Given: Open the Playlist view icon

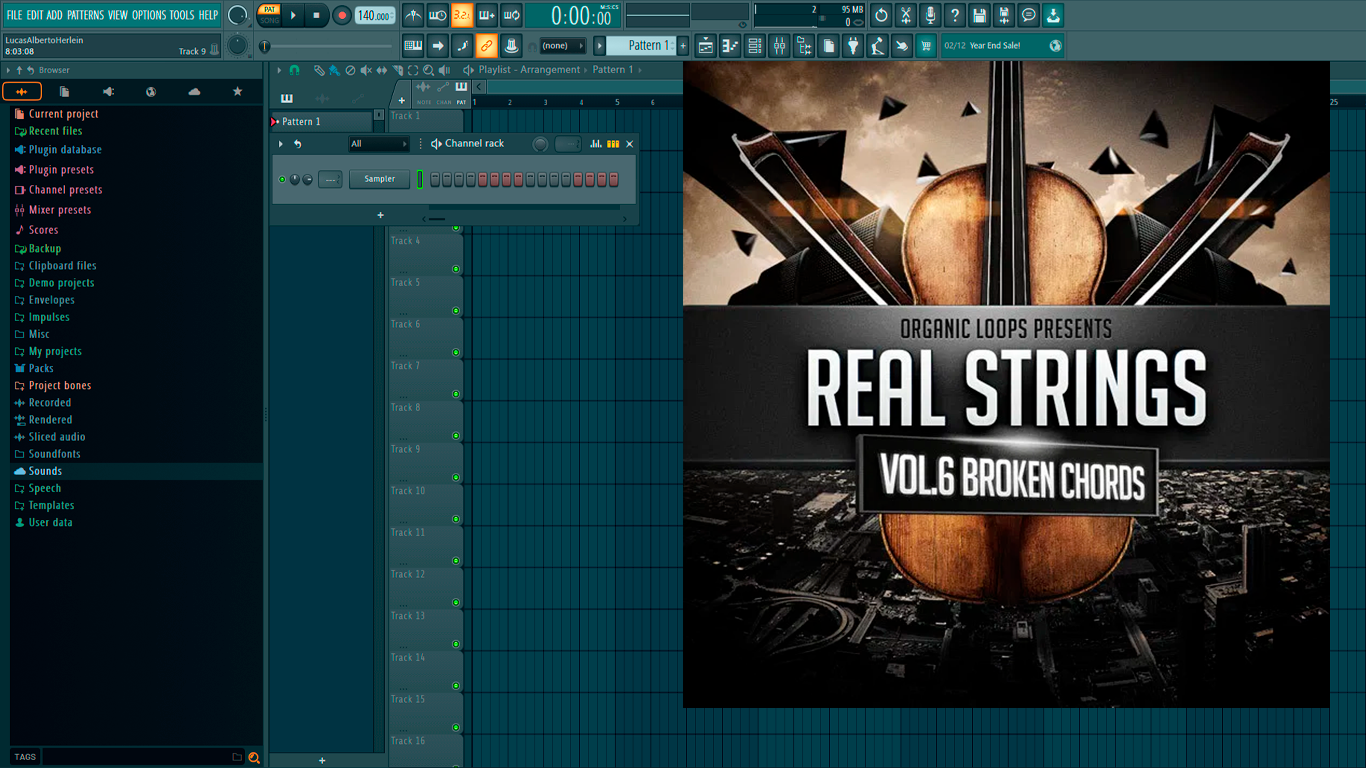Looking at the screenshot, I should tap(706, 45).
